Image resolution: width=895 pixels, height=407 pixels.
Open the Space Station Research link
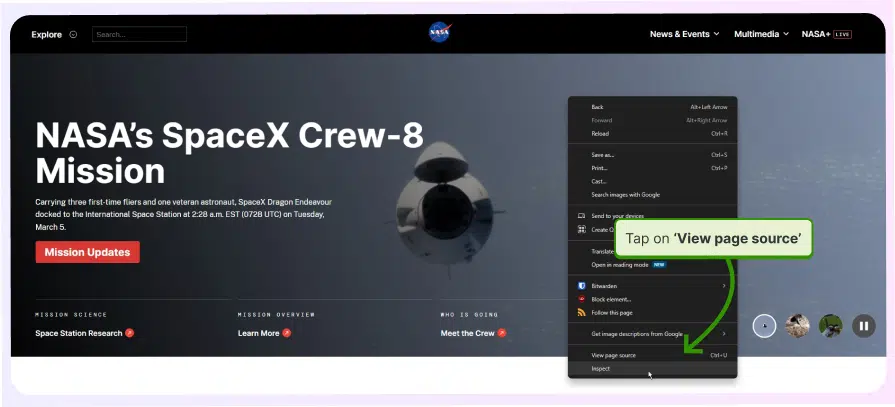tap(79, 333)
